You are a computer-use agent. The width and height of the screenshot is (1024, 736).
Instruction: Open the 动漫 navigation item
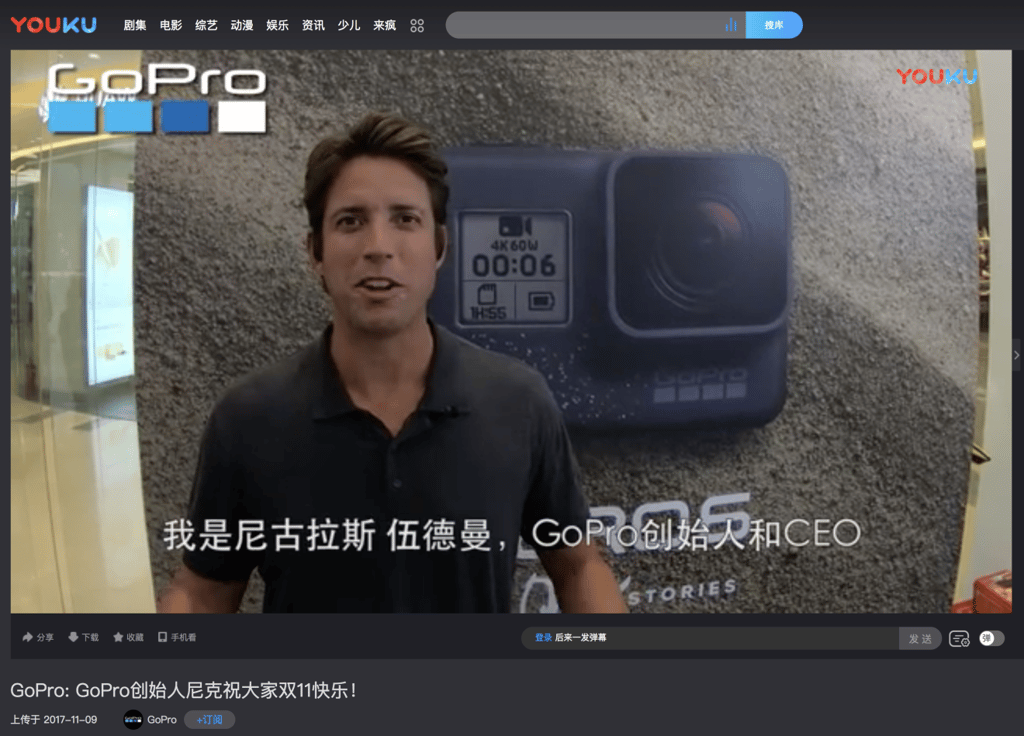[x=242, y=25]
